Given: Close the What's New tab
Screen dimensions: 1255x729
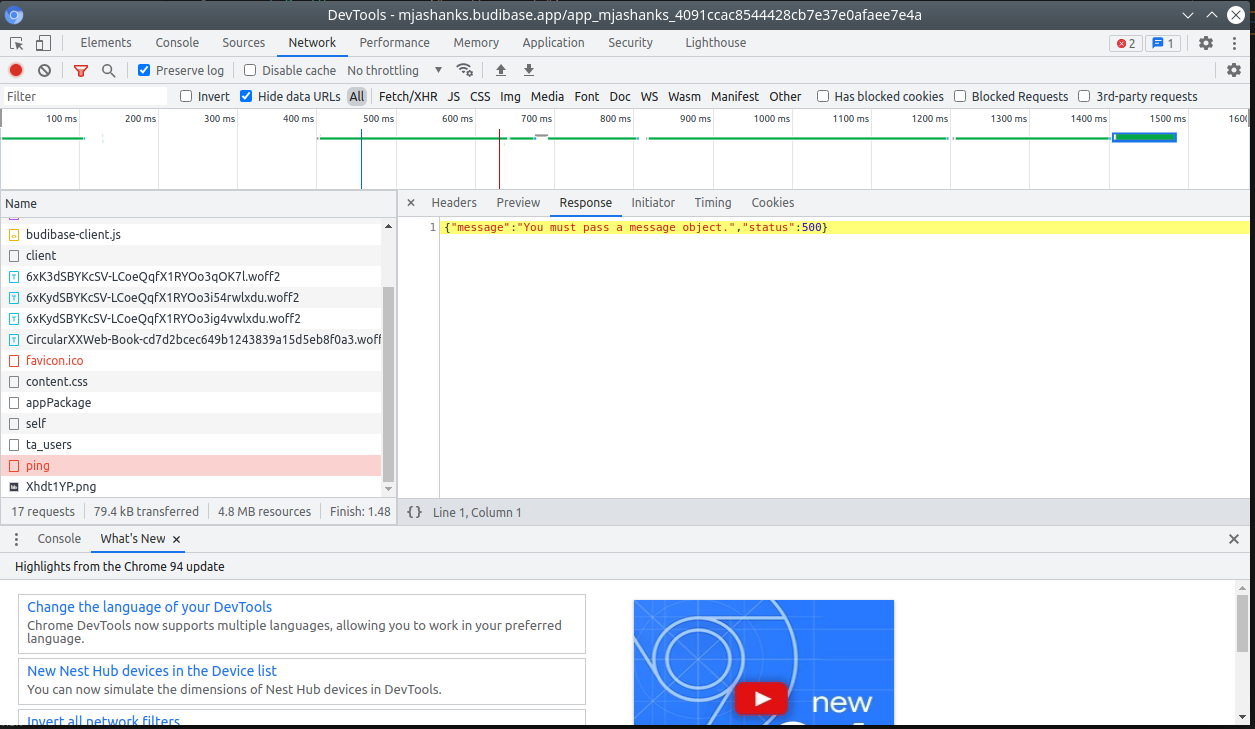Looking at the screenshot, I should pos(177,539).
